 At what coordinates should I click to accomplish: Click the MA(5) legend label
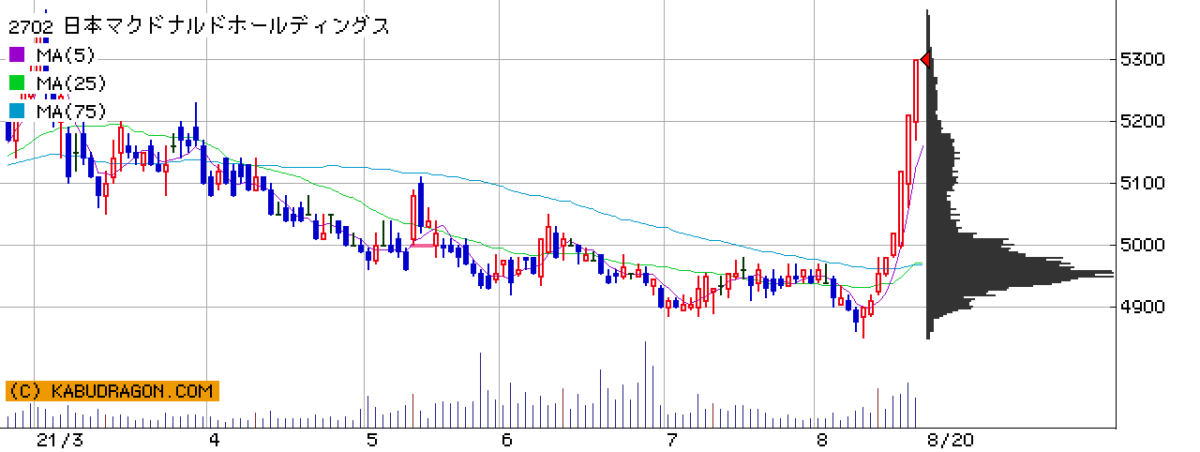click(x=64, y=54)
